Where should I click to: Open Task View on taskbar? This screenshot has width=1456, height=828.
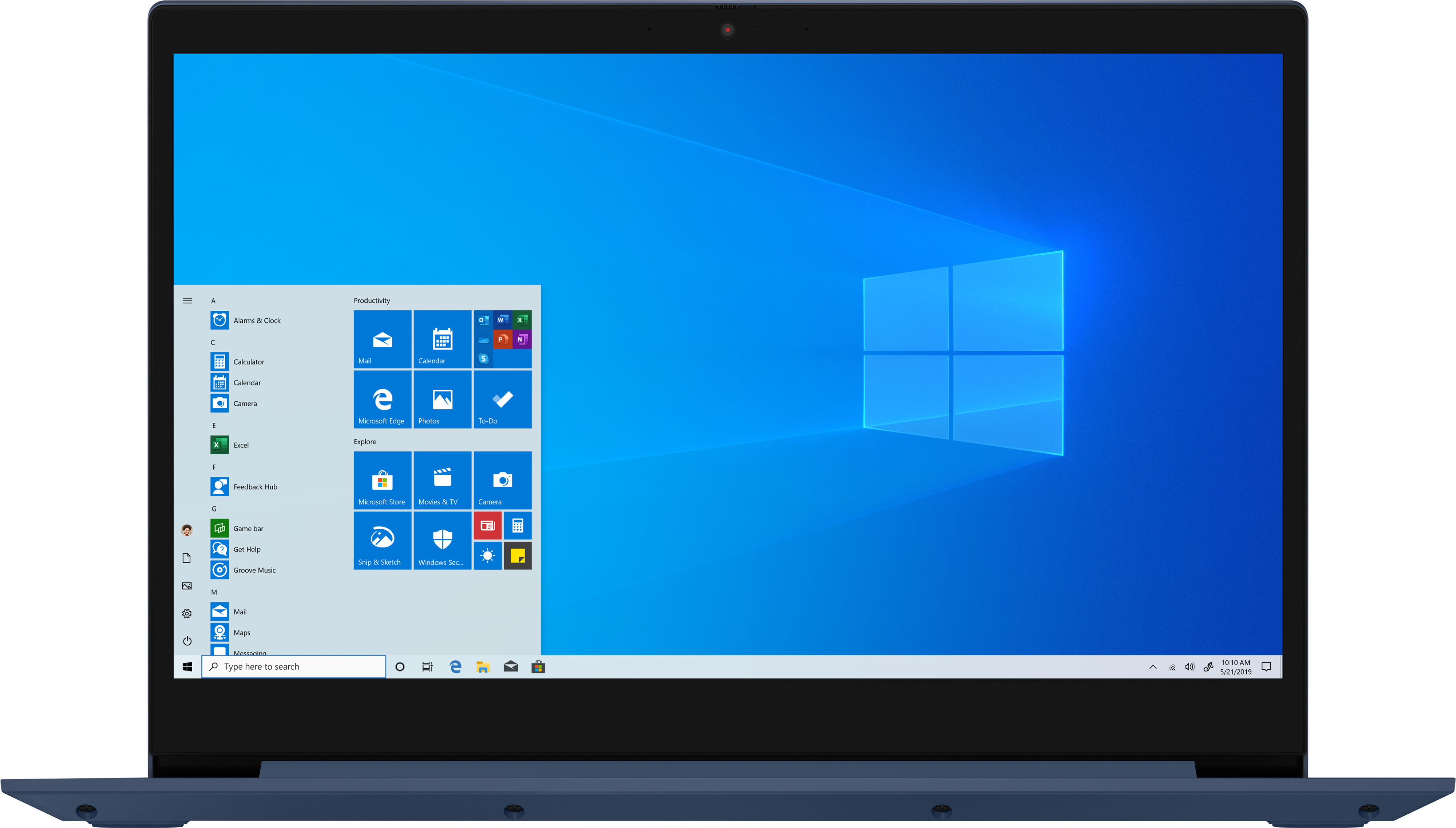coord(427,666)
